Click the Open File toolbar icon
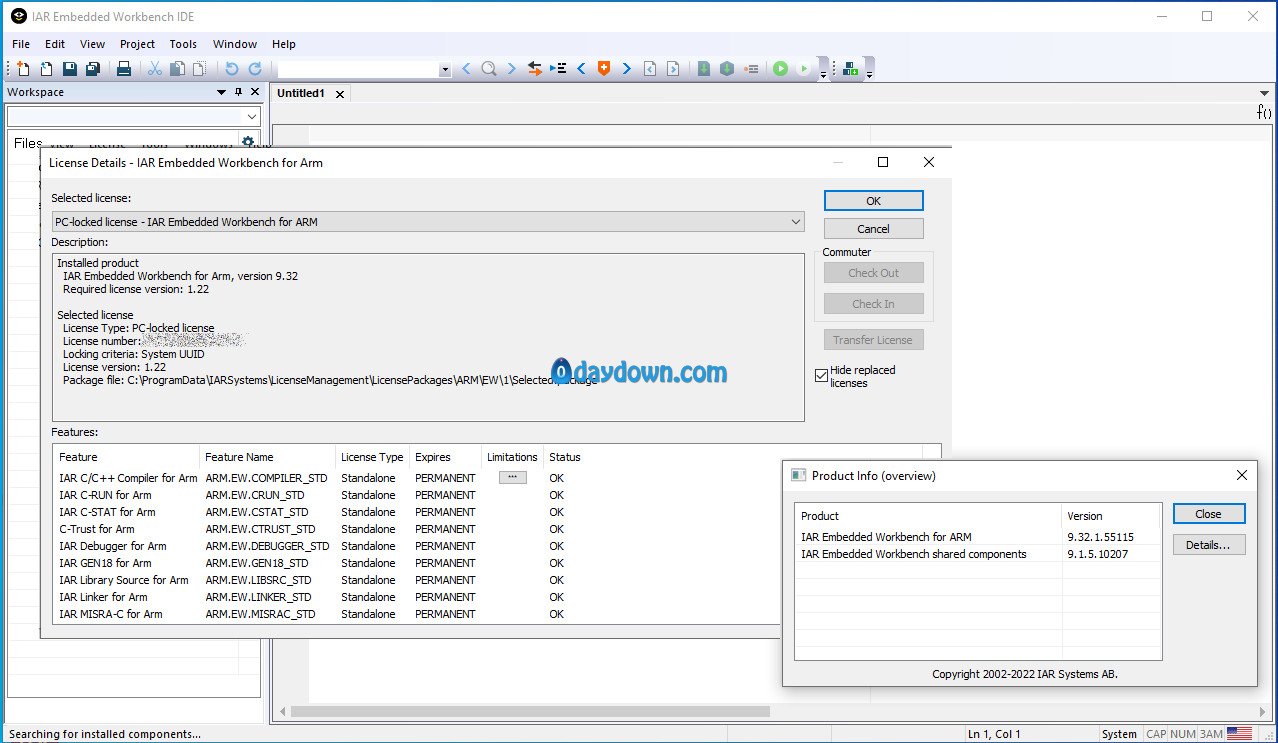 pyautogui.click(x=46, y=69)
